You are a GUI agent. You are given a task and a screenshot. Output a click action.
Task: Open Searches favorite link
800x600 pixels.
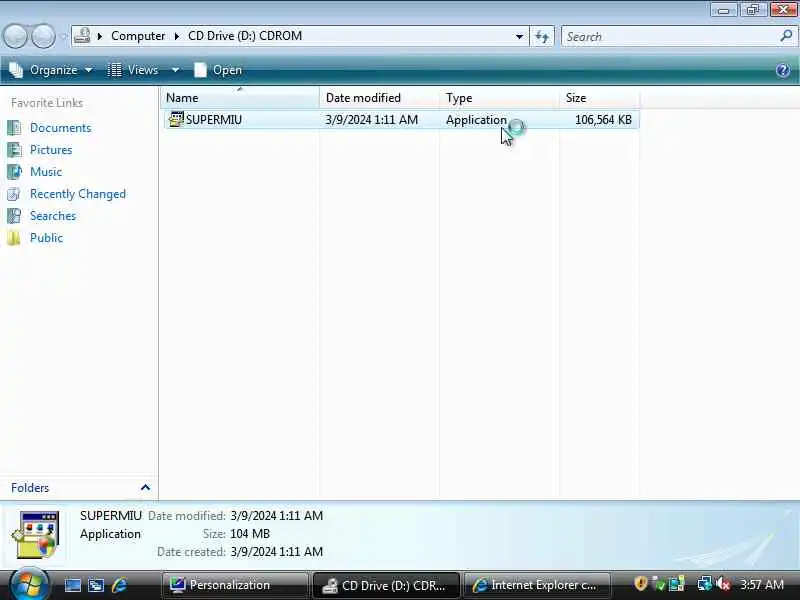tap(53, 216)
